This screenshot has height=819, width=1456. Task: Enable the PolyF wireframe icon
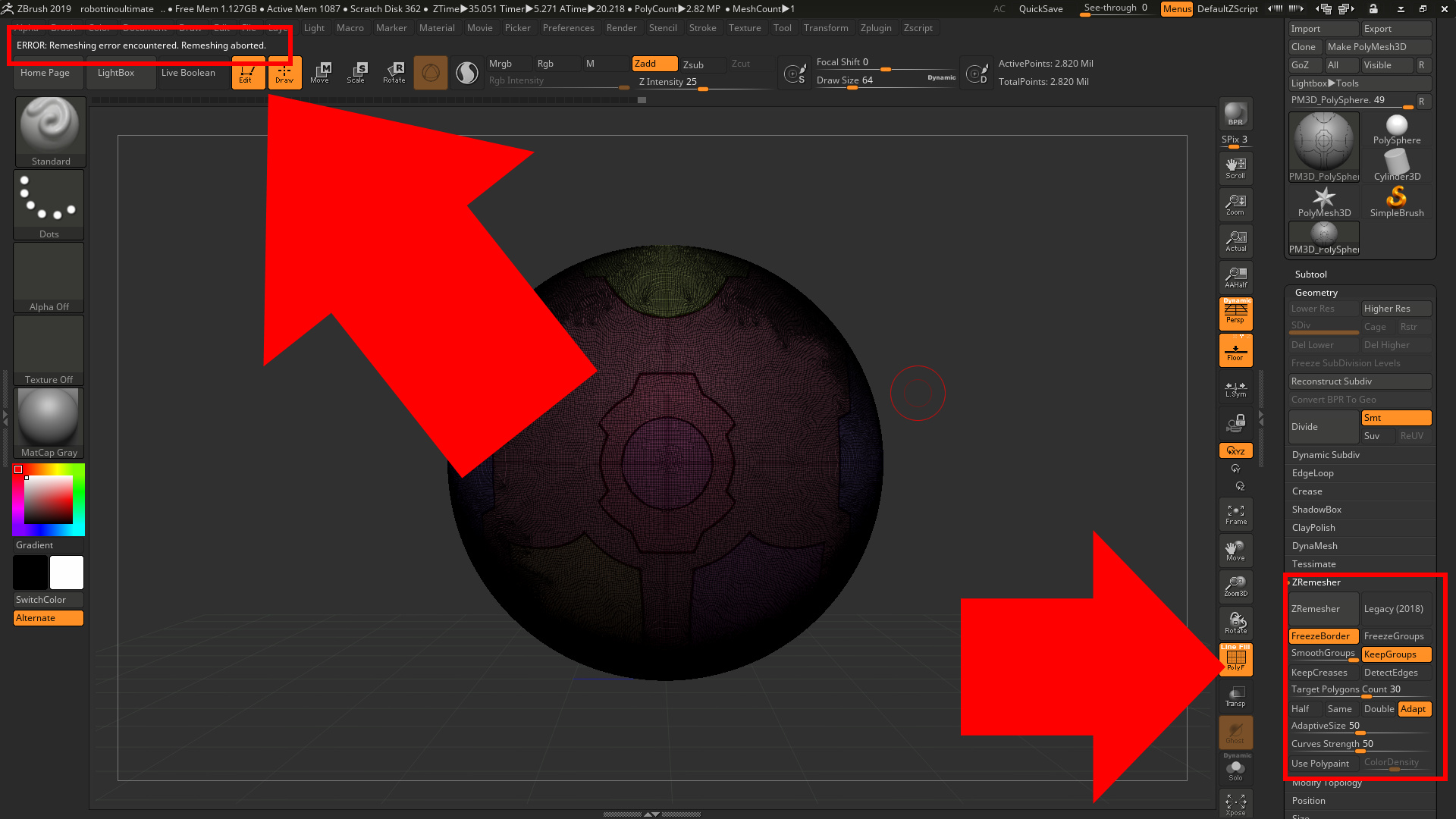(x=1235, y=658)
